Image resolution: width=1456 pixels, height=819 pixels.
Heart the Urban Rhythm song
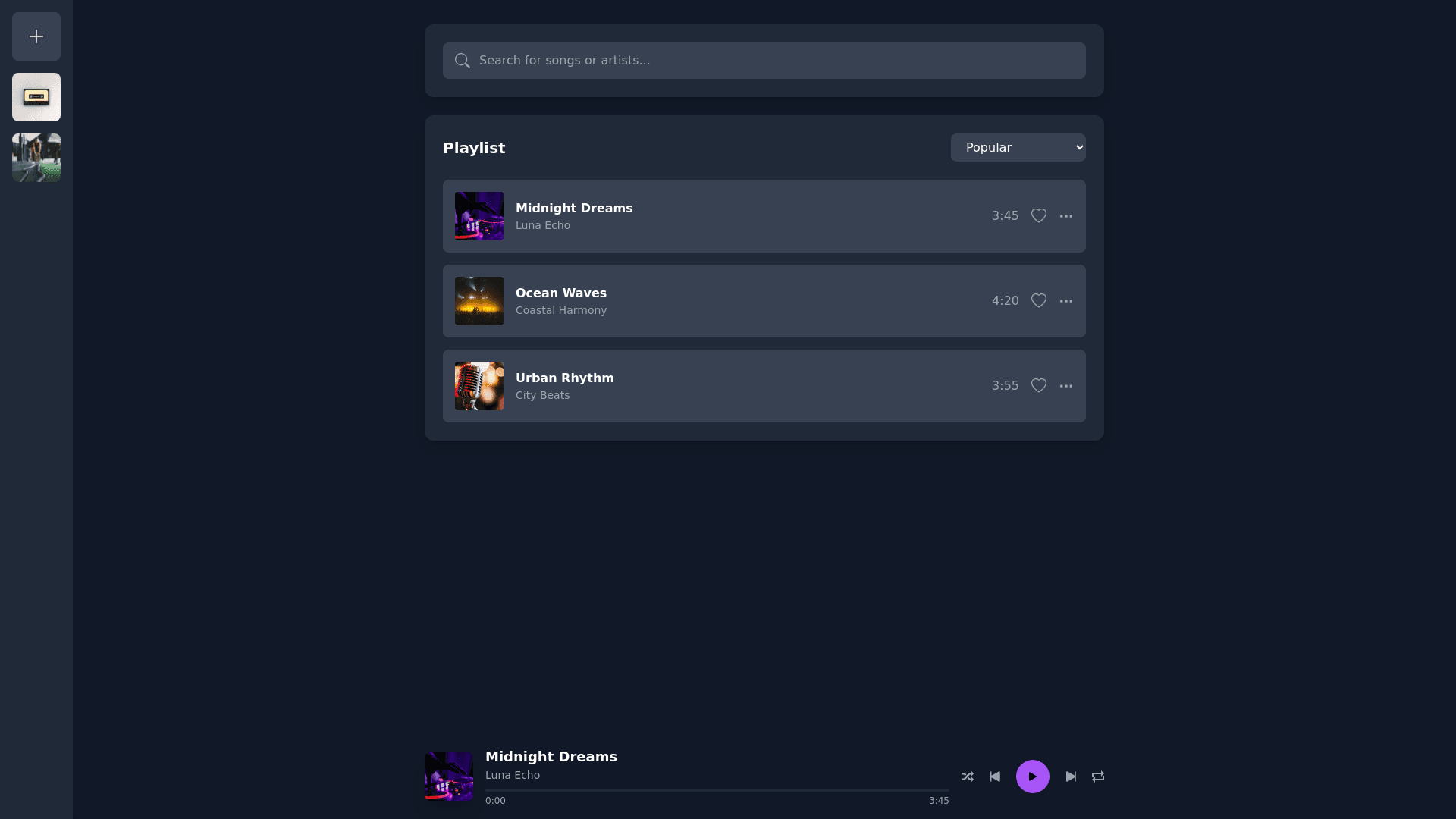1039,386
